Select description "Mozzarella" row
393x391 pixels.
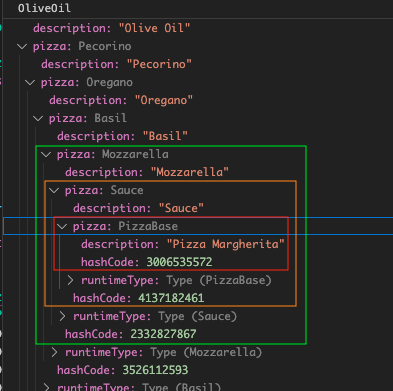point(198,172)
